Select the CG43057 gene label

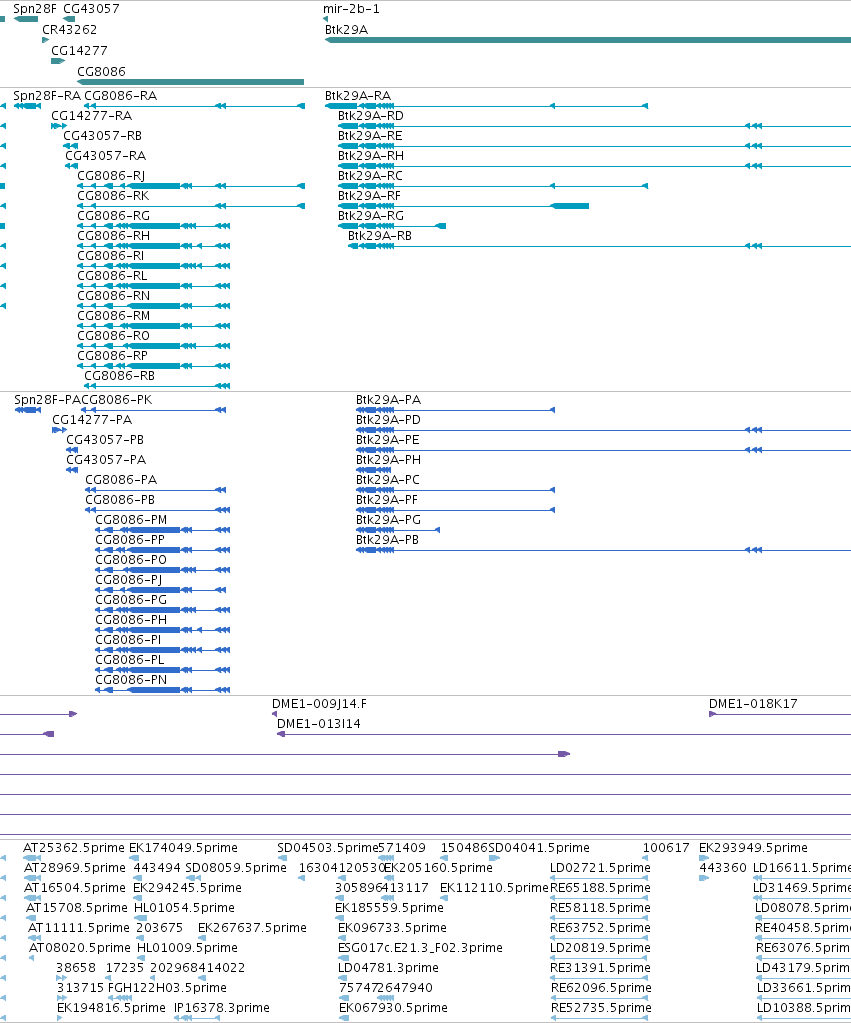(91, 9)
